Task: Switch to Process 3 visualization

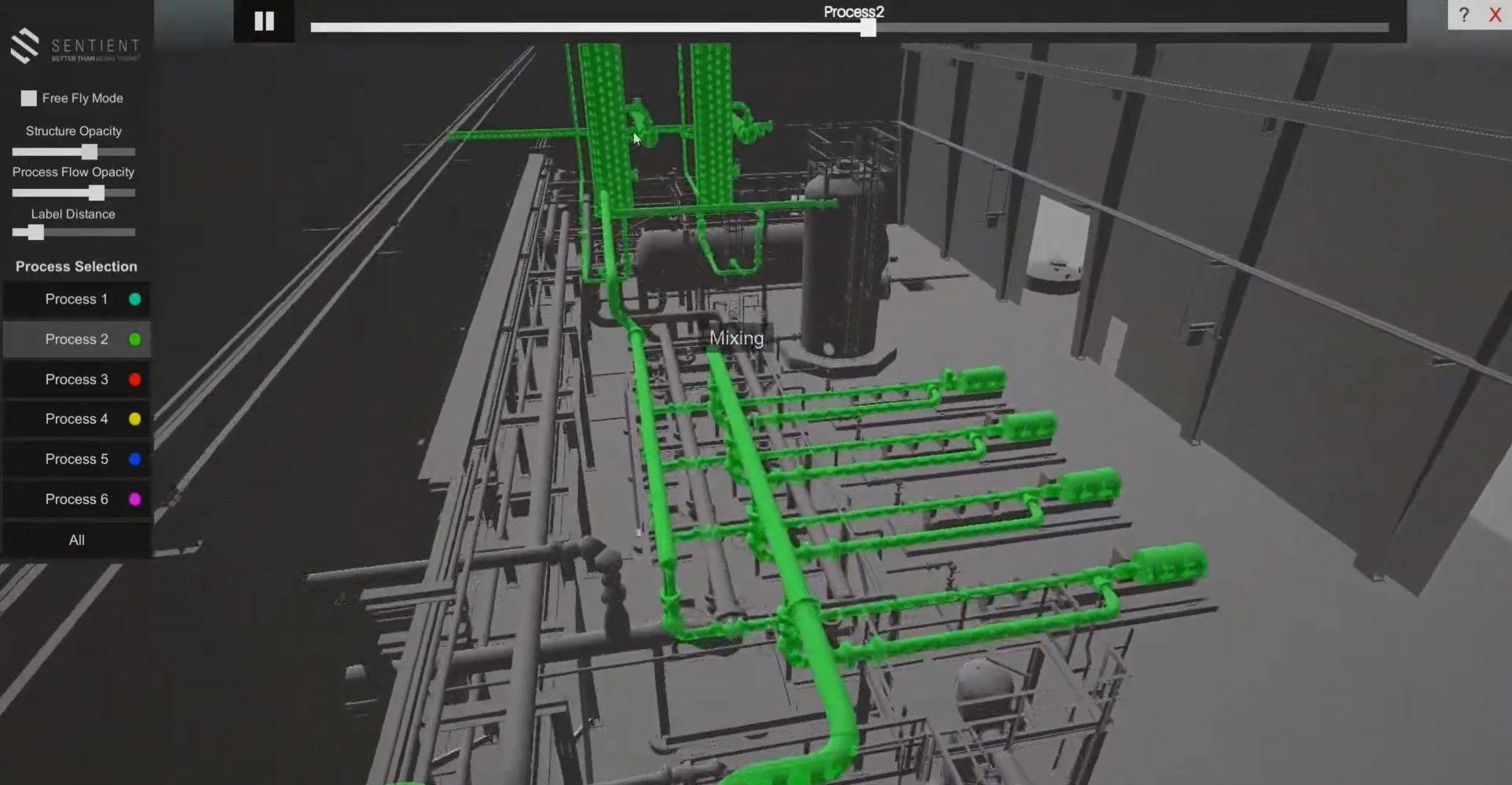Action: pos(76,379)
